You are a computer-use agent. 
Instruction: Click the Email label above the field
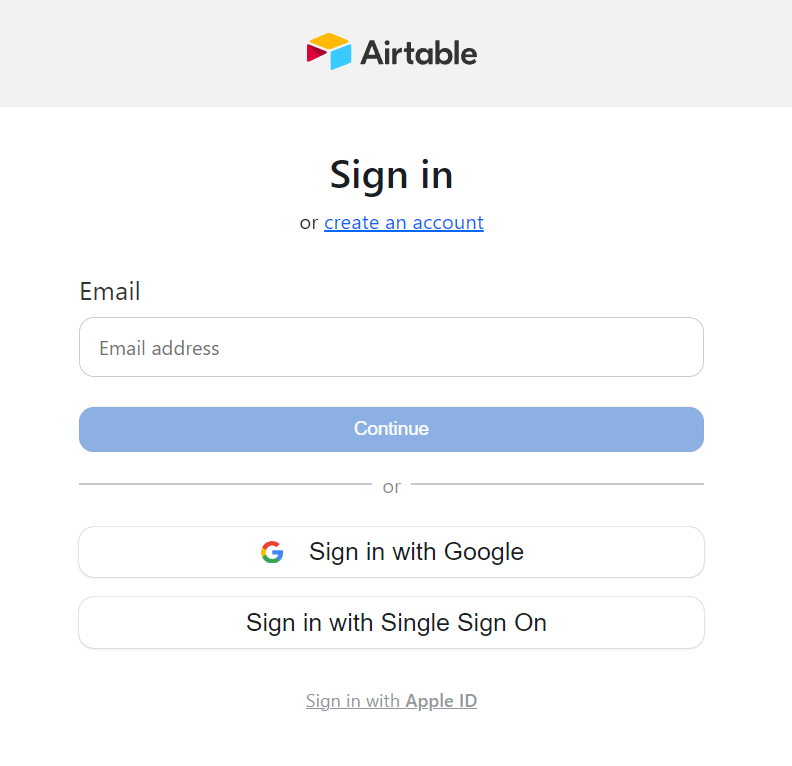pyautogui.click(x=110, y=292)
